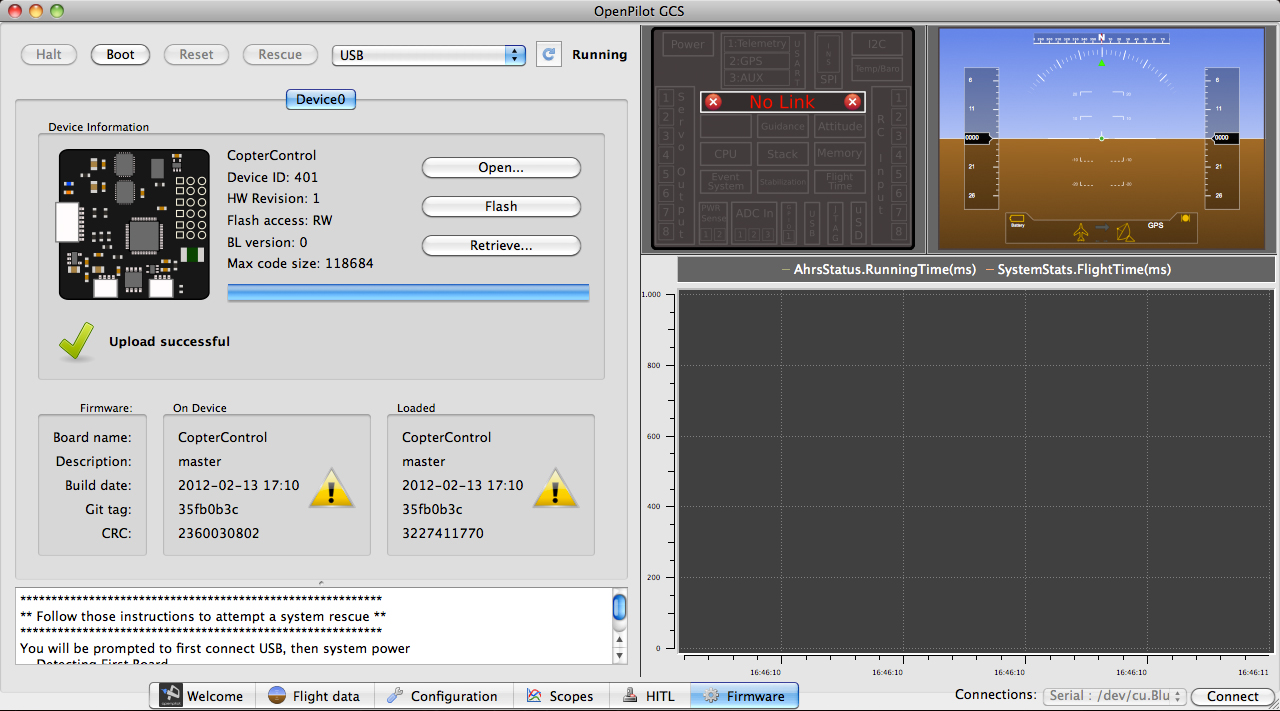Click the Halt button
The width and height of the screenshot is (1280, 711).
tap(49, 54)
